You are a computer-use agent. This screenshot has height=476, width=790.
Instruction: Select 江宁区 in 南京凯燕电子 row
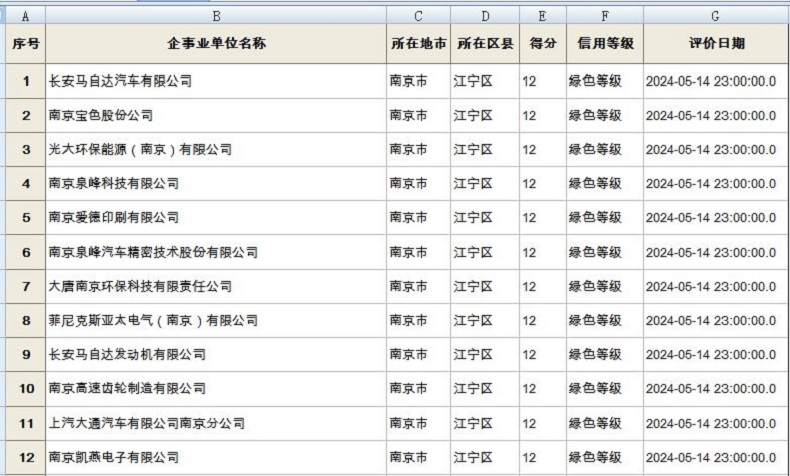click(x=485, y=457)
